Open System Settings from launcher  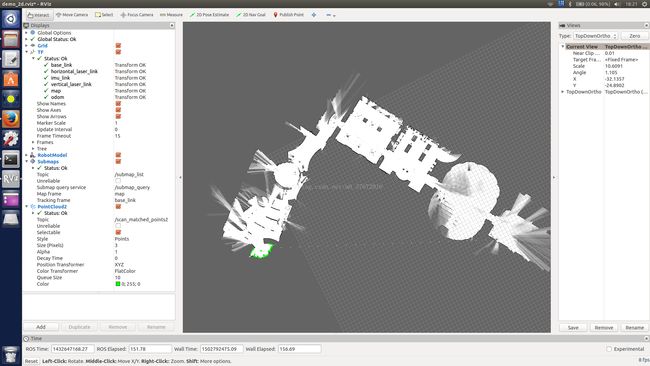coord(11,139)
